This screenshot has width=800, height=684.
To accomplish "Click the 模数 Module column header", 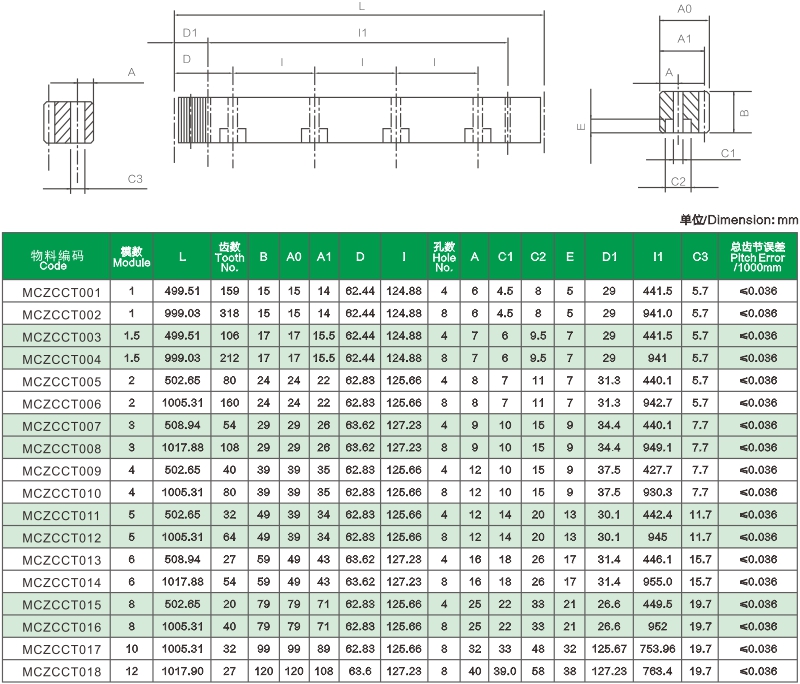I will pyautogui.click(x=131, y=258).
